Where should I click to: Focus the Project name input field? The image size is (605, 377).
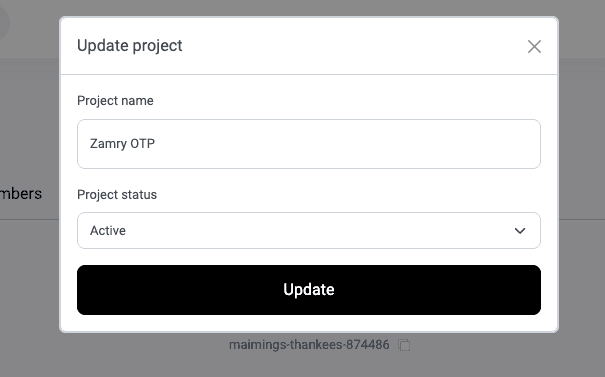click(309, 144)
